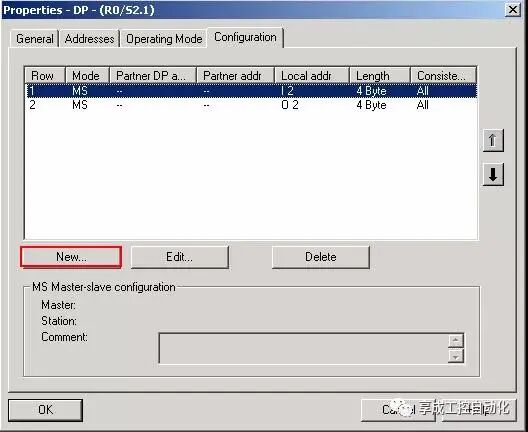This screenshot has height=432, width=528.
Task: Click the Edit... button
Action: (179, 257)
